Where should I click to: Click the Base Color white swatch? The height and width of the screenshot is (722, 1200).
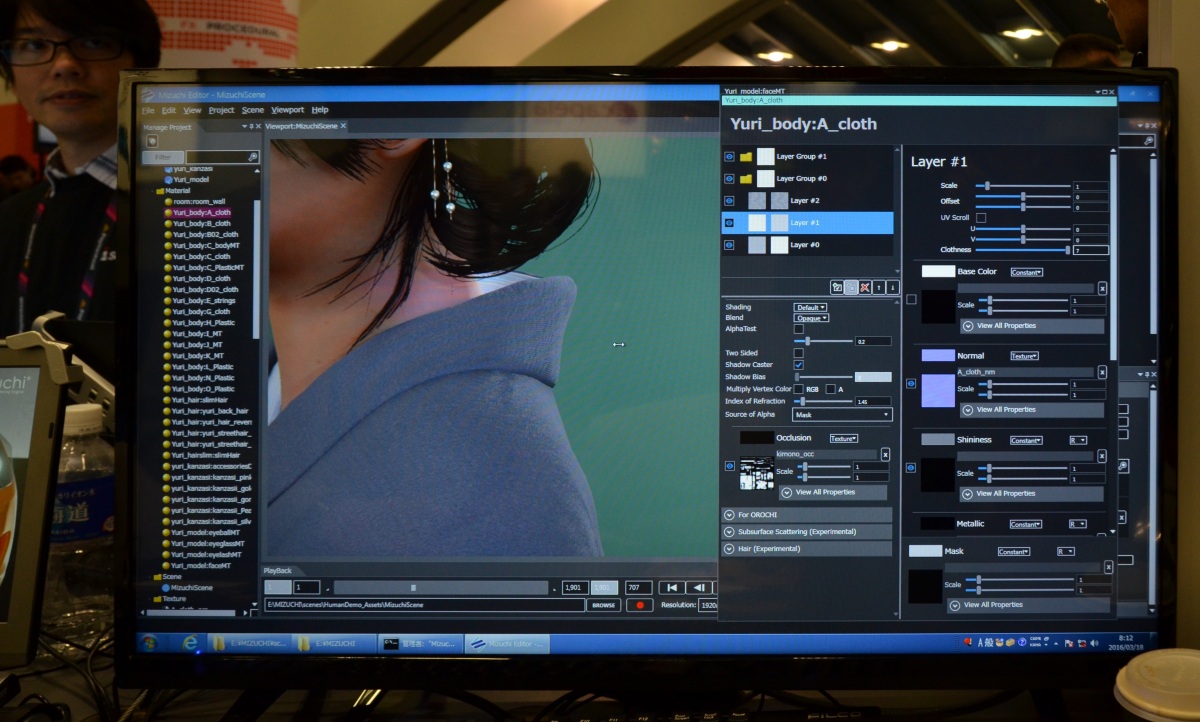(x=938, y=272)
